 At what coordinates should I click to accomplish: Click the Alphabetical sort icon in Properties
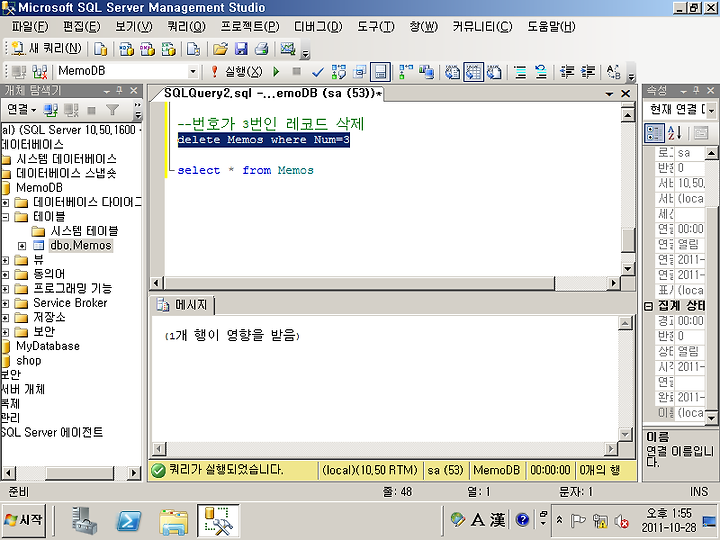[x=675, y=133]
